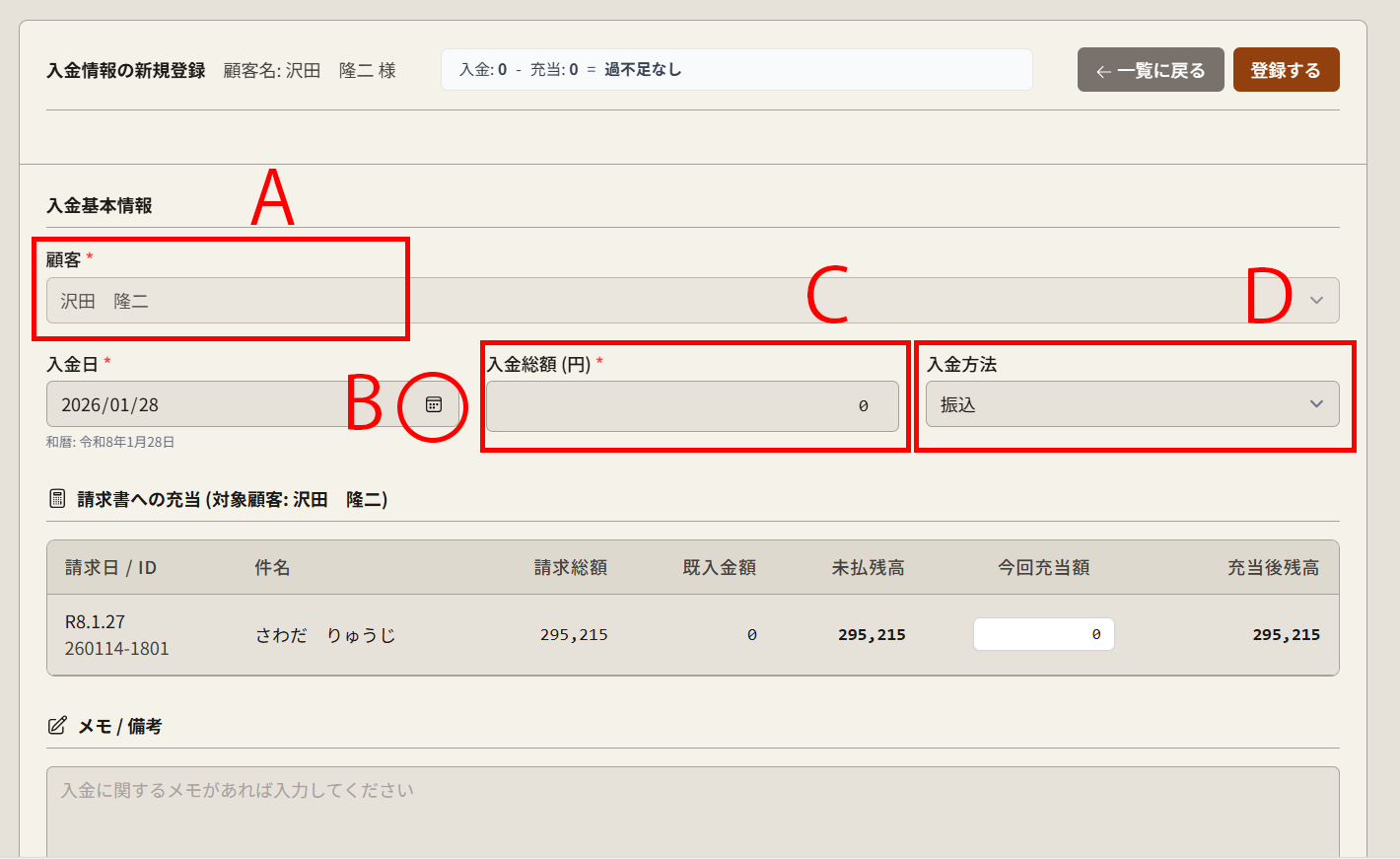Focus the 今回充当額 input in invoice row
1400x859 pixels.
tap(1043, 634)
